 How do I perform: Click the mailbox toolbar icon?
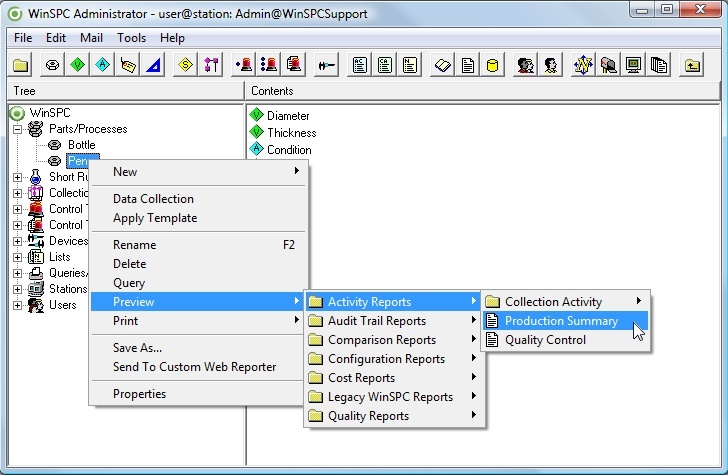pos(608,65)
